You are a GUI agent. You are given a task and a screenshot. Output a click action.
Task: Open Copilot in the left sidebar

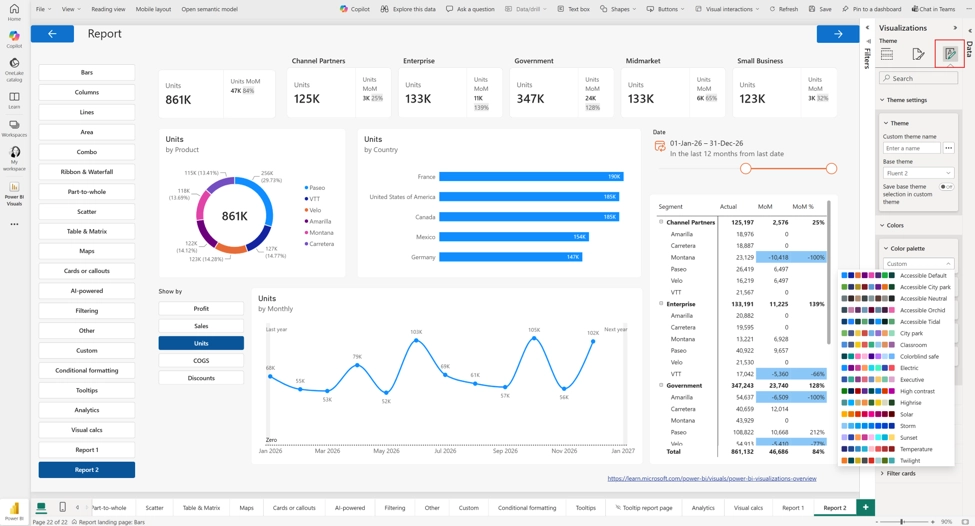coord(14,39)
